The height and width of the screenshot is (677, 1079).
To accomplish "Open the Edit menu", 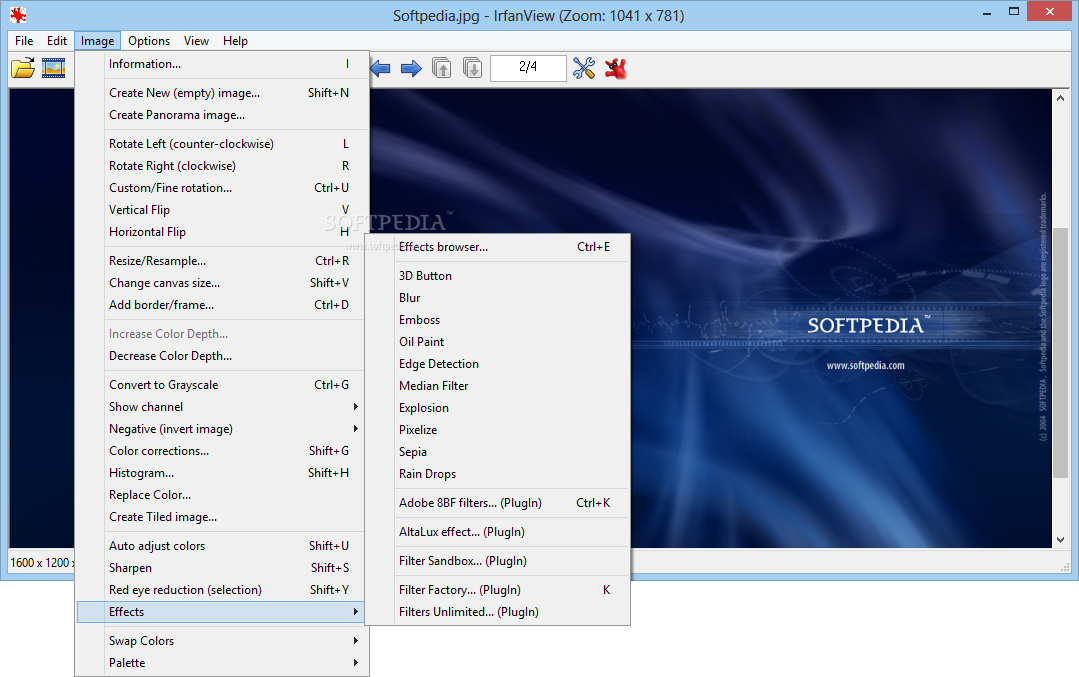I will [x=56, y=41].
